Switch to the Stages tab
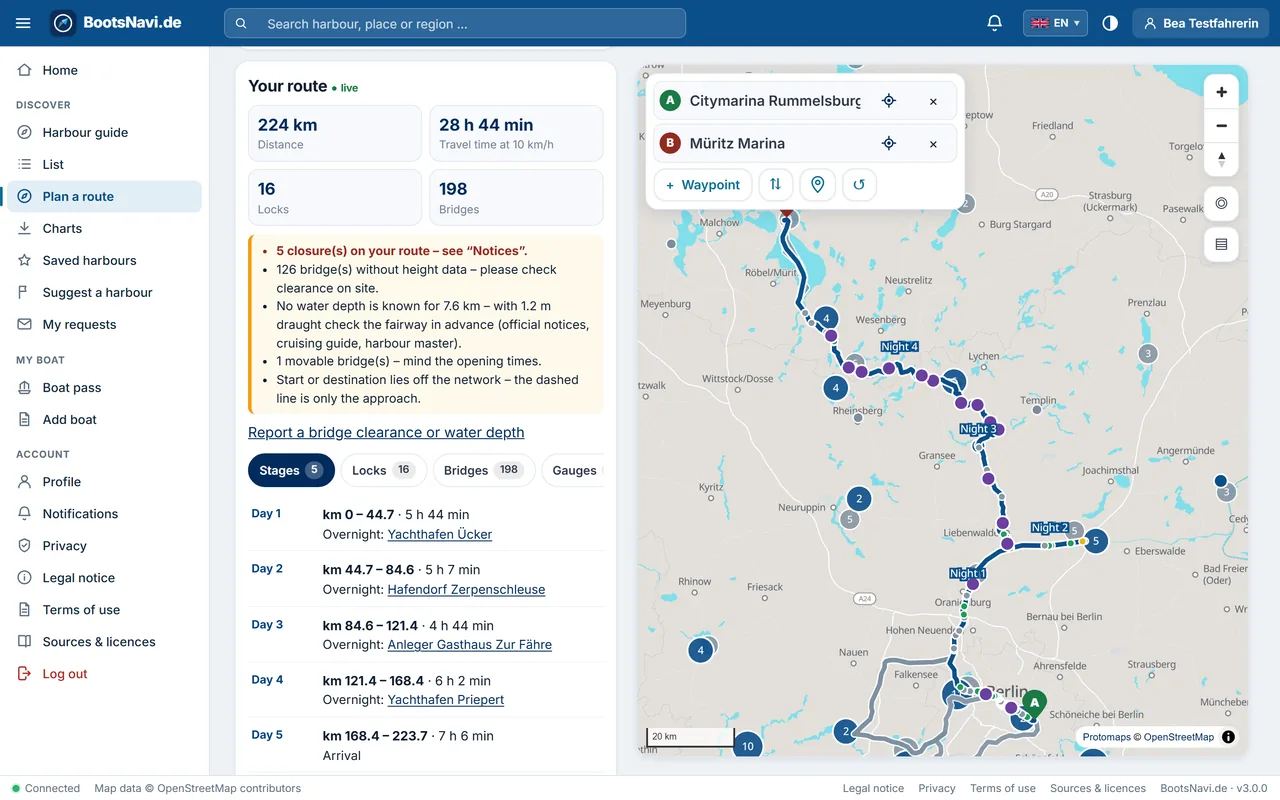The height and width of the screenshot is (800, 1280). (291, 470)
